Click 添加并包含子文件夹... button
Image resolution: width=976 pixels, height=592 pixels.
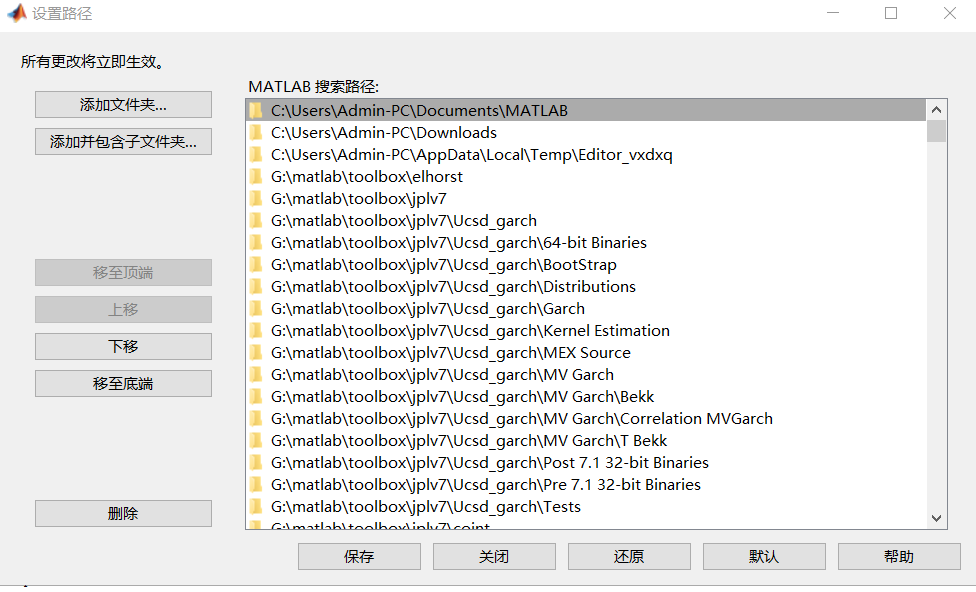123,141
